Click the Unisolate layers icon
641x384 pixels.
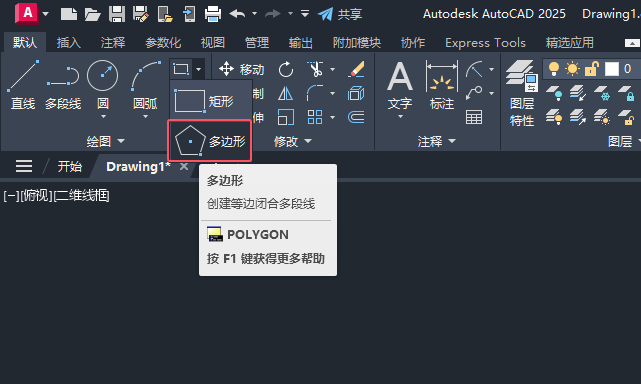[x=578, y=117]
